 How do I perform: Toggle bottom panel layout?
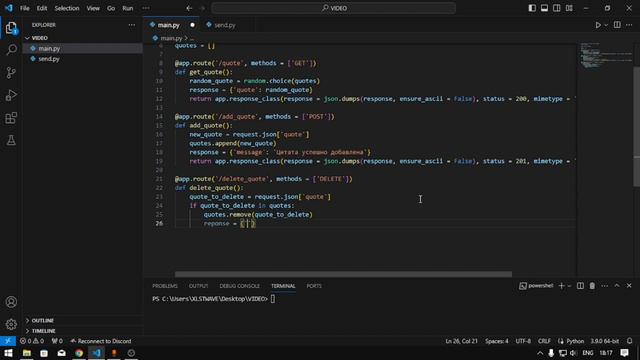(544, 8)
